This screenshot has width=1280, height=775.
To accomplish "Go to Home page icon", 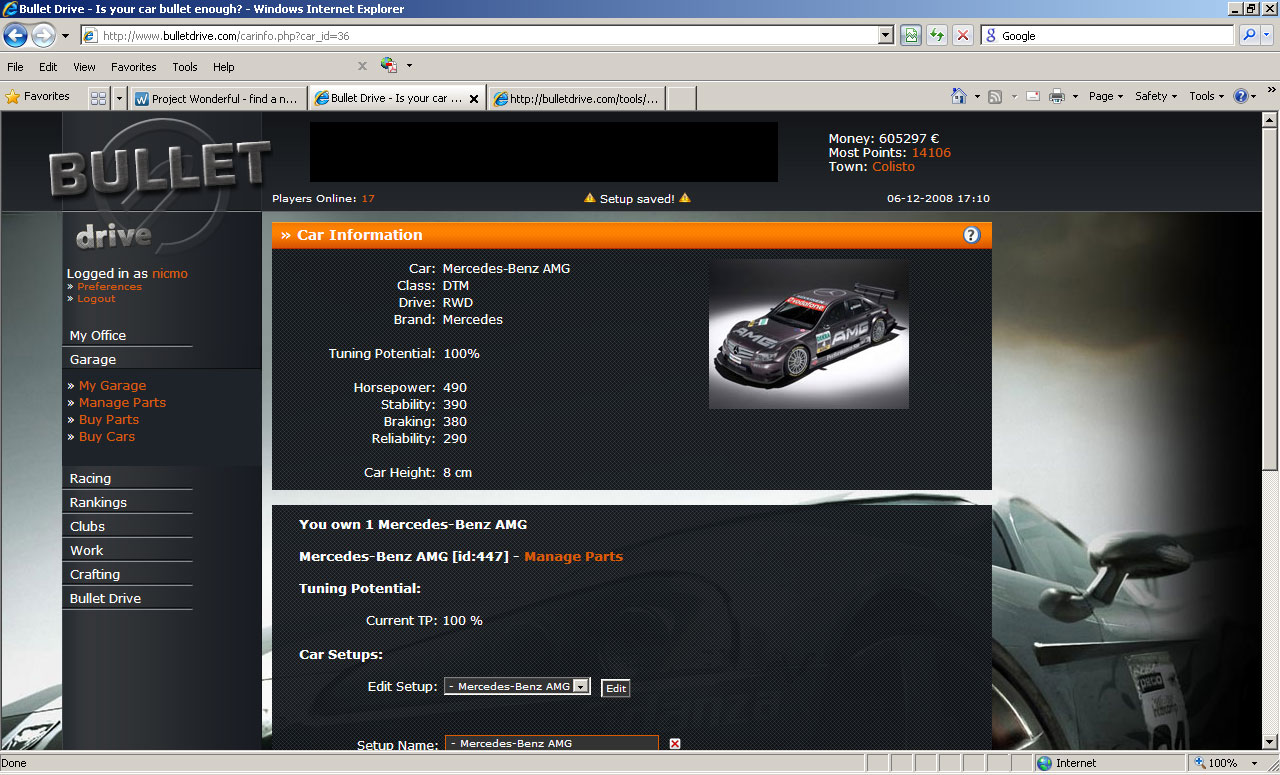I will tap(959, 96).
